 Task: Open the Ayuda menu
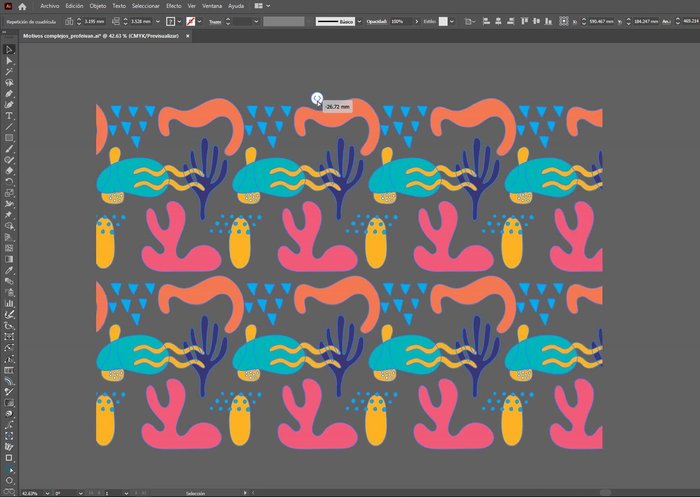point(236,6)
